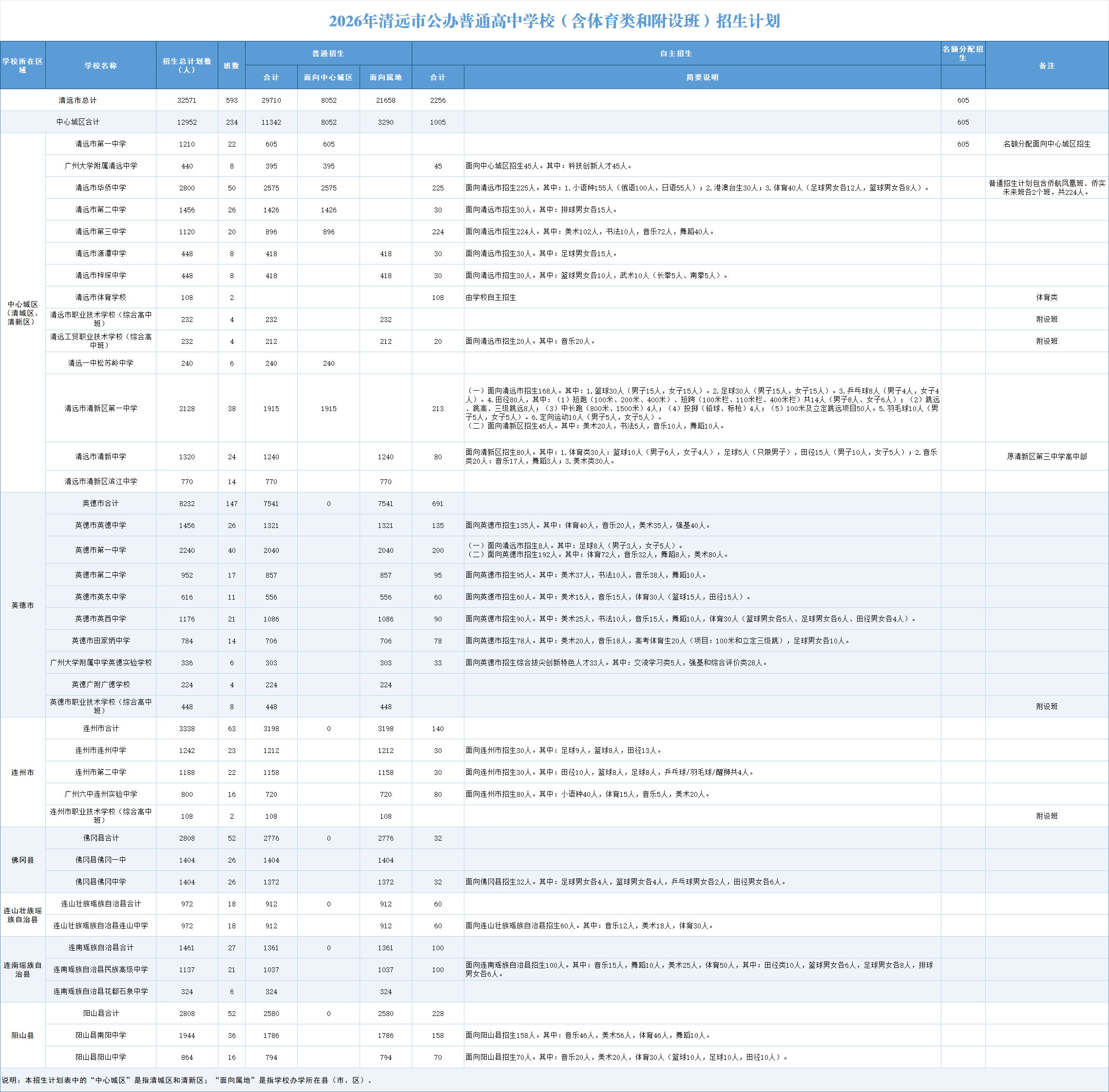Click the 阳山县南阳中学 name cell
This screenshot has height=1092, width=1109.
pyautogui.click(x=100, y=1035)
